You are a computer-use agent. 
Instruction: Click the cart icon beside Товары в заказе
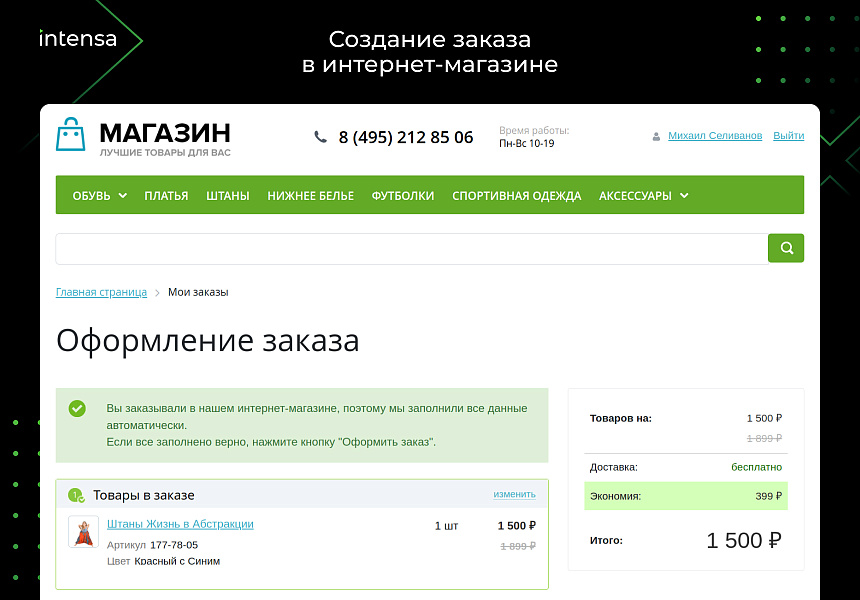click(77, 495)
